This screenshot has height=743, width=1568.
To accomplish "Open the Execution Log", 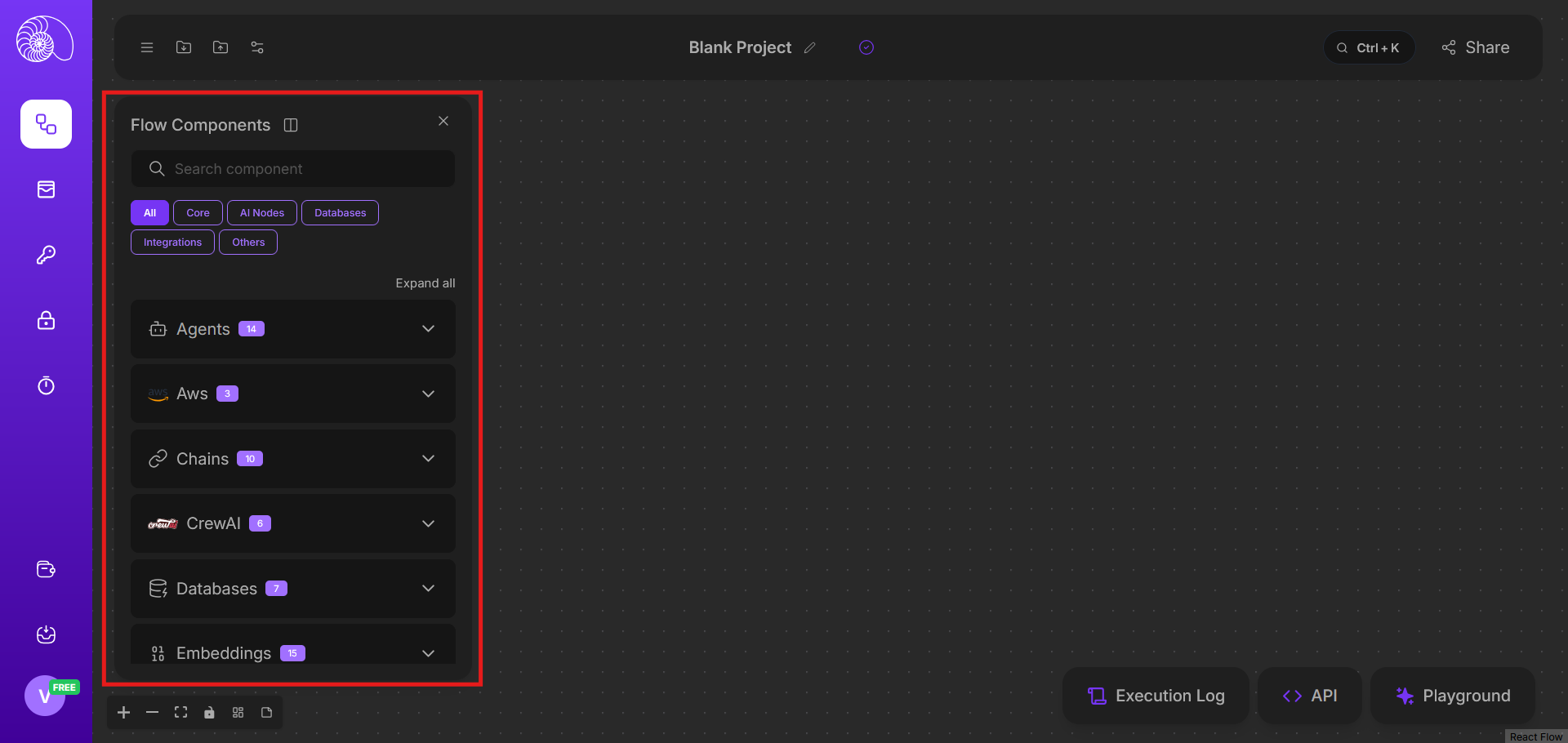I will point(1156,696).
